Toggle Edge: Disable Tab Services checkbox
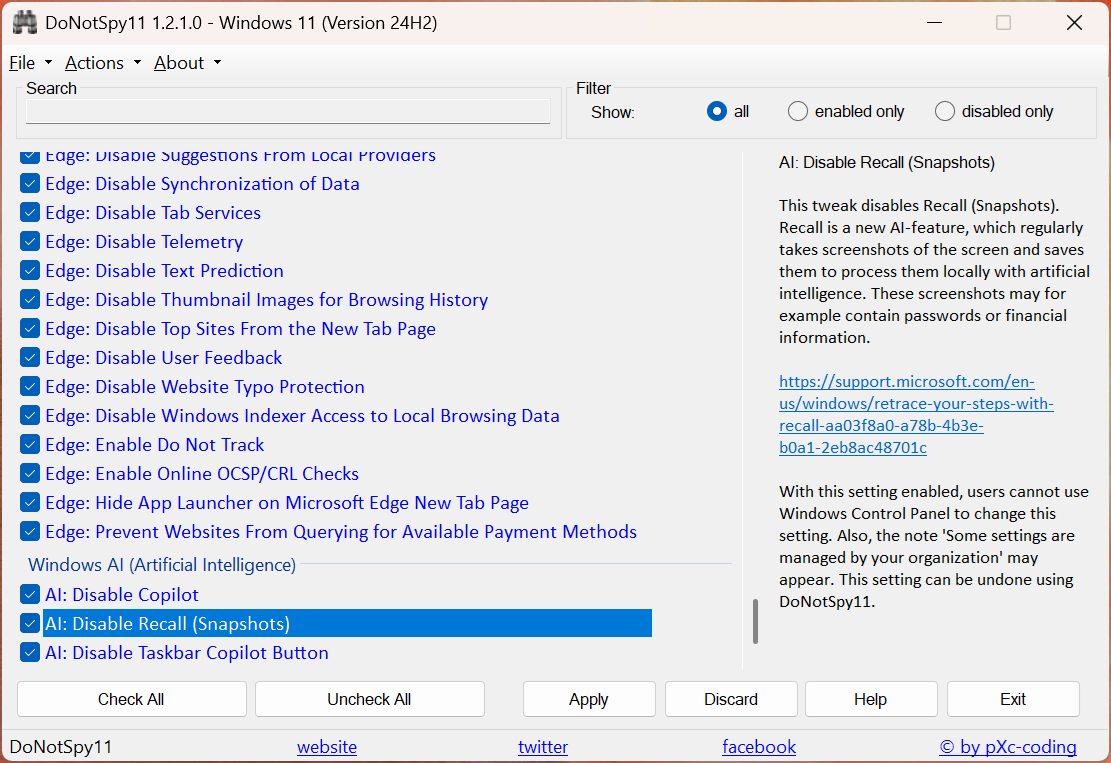 pyautogui.click(x=30, y=213)
